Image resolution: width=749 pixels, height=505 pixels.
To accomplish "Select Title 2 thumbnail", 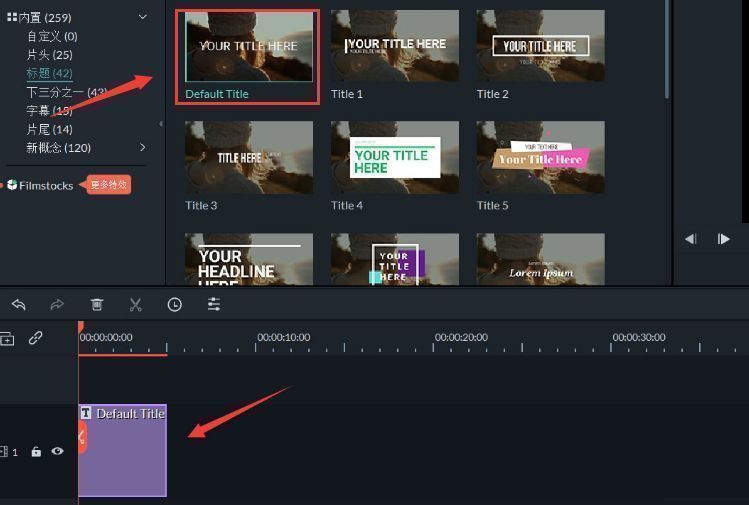I will coord(540,46).
